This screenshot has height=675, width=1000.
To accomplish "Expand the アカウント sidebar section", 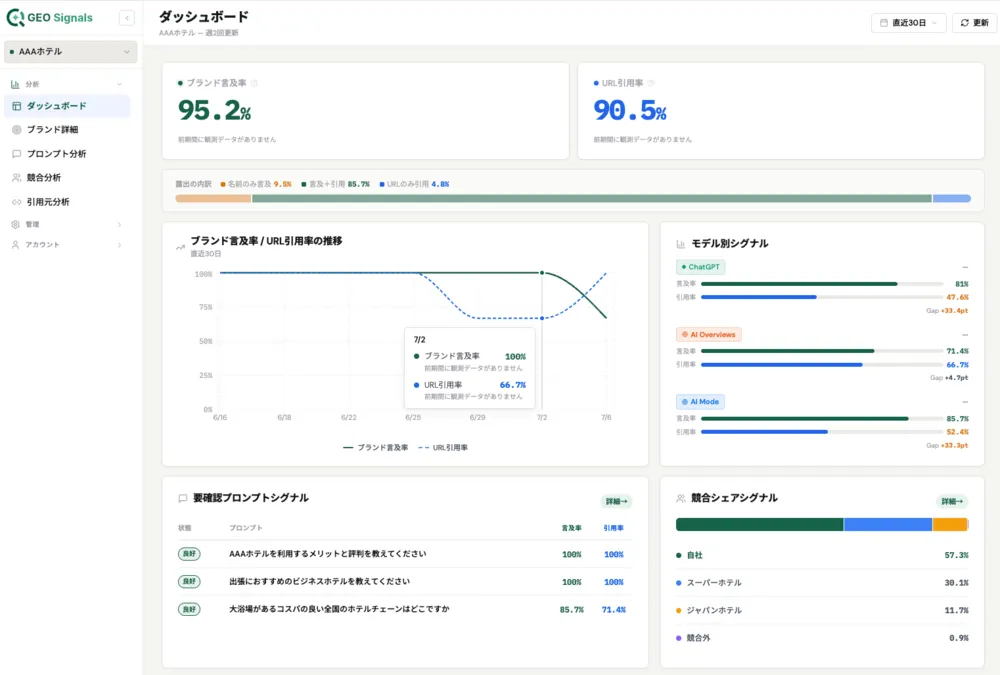I will click(67, 245).
